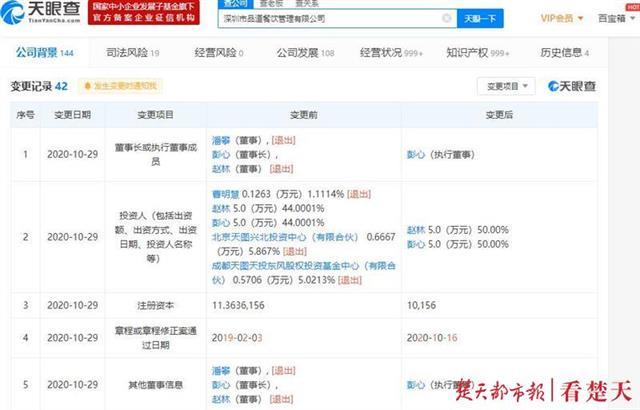Open the 变更项目 filter dropdown
The width and height of the screenshot is (640, 410).
506,86
